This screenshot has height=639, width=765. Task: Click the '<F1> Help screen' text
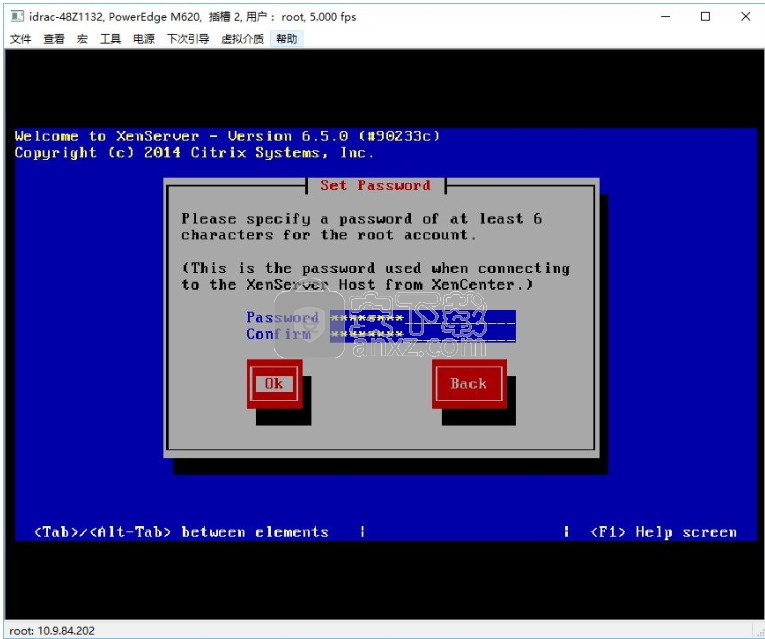664,532
